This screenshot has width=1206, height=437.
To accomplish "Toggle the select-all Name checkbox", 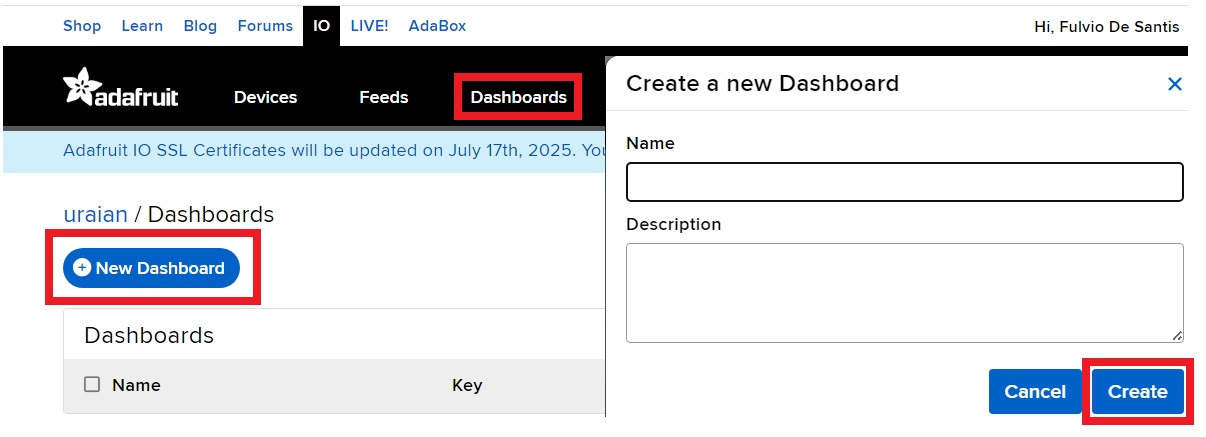I will coord(92,385).
